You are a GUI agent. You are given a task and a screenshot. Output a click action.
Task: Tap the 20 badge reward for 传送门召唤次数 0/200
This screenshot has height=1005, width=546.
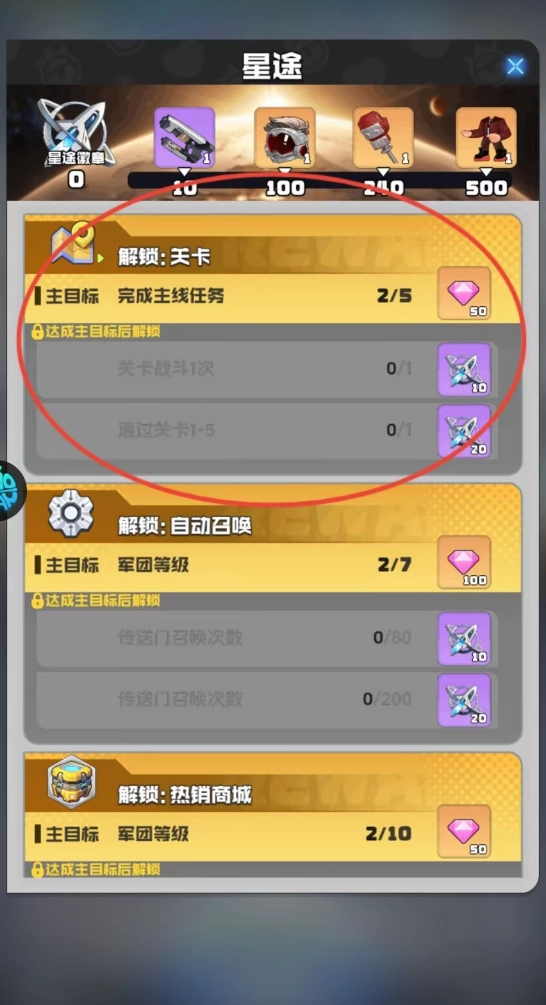464,700
